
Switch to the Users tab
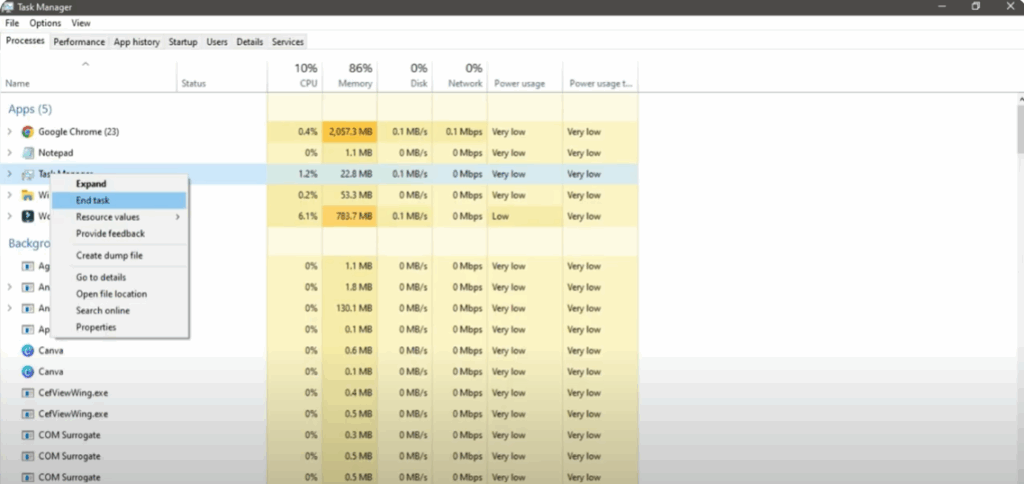point(217,42)
